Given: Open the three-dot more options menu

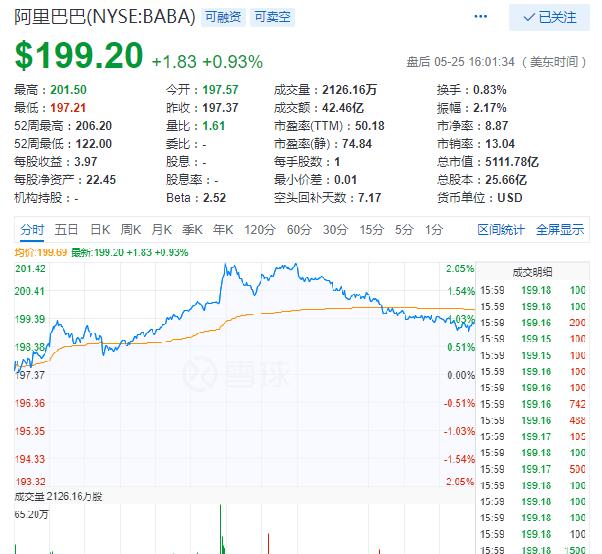Looking at the screenshot, I should pyautogui.click(x=480, y=17).
